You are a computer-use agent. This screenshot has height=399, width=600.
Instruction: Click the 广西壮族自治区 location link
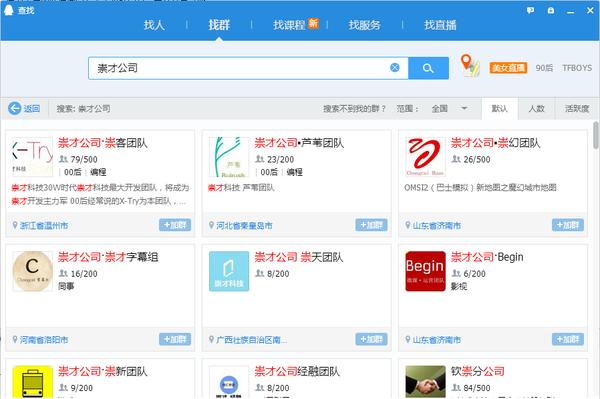251,340
